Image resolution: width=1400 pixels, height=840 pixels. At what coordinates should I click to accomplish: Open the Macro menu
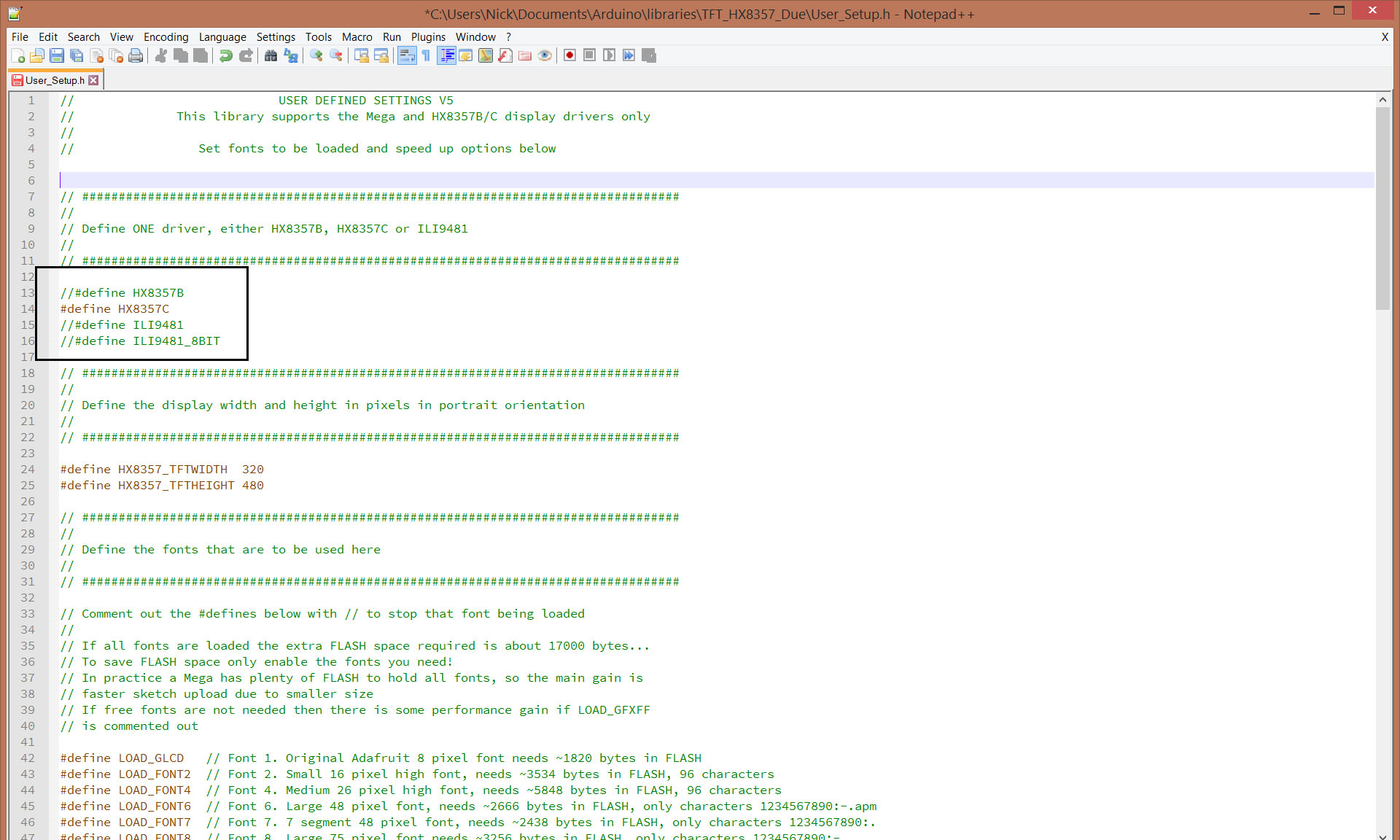pyautogui.click(x=357, y=37)
